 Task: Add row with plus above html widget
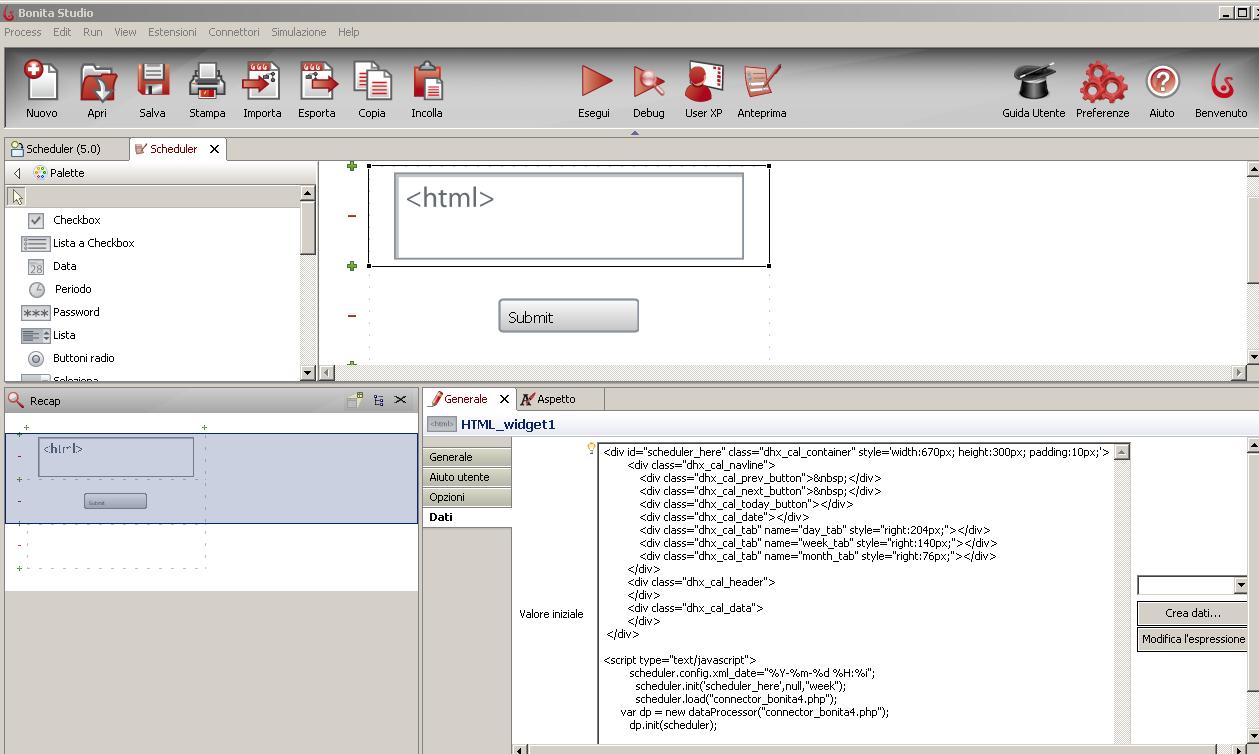click(x=352, y=166)
